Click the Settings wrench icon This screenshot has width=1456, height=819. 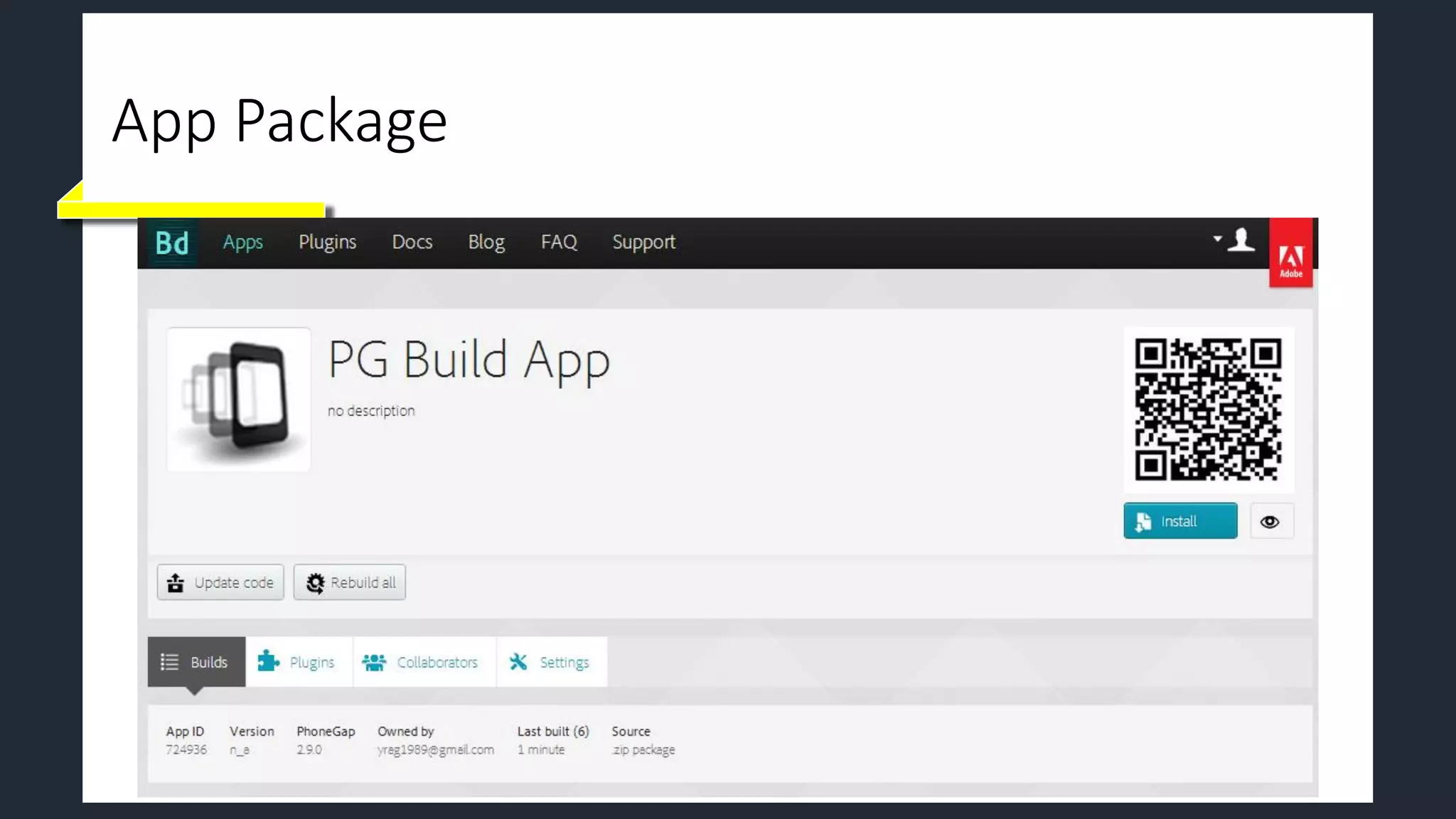click(x=518, y=662)
